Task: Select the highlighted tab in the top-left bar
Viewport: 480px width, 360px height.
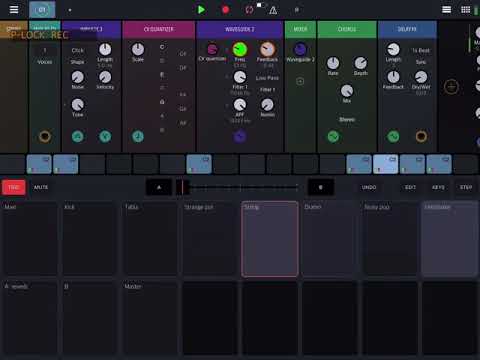Action: click(42, 10)
